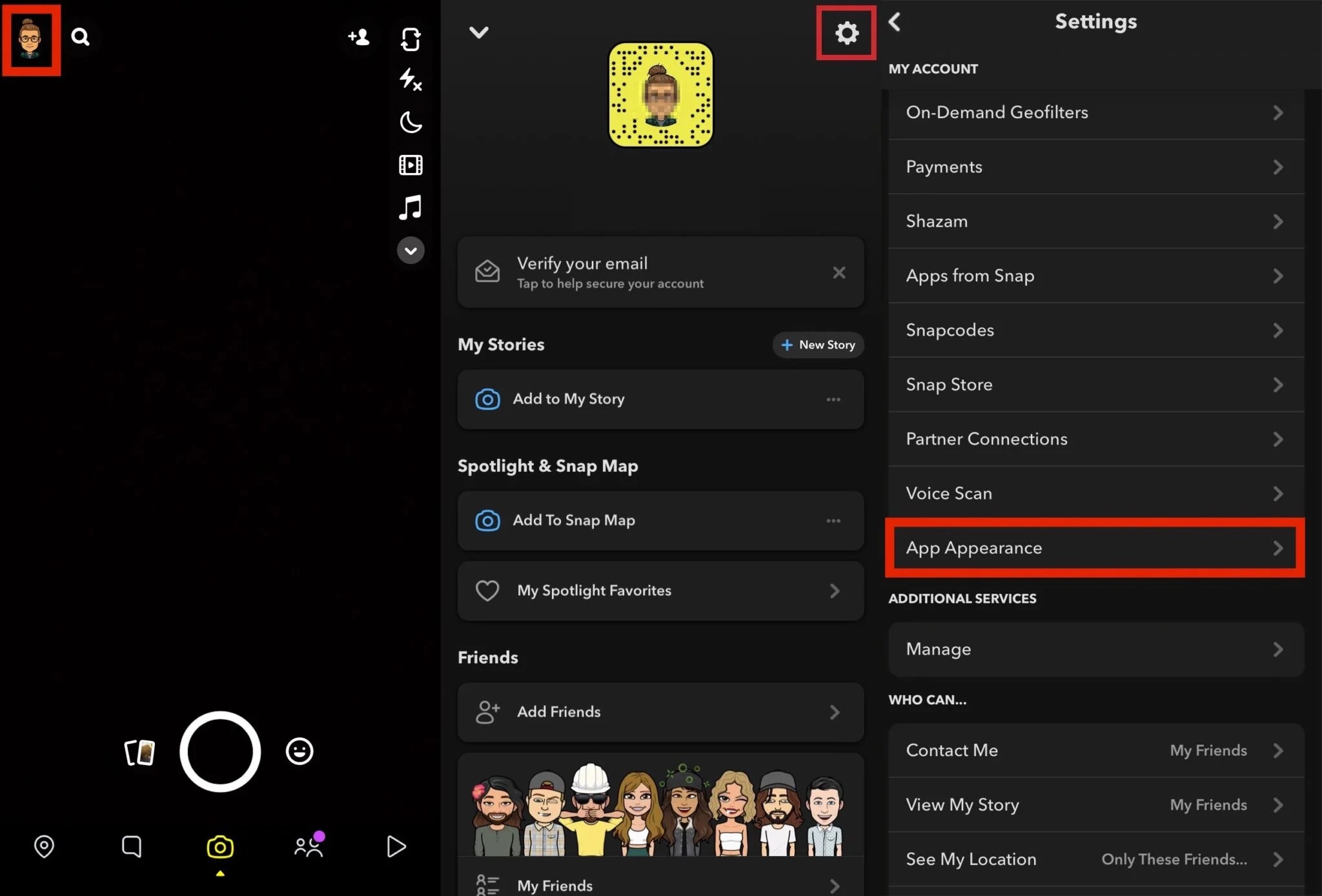The width and height of the screenshot is (1322, 896).
Task: Click the search icon
Action: point(80,36)
